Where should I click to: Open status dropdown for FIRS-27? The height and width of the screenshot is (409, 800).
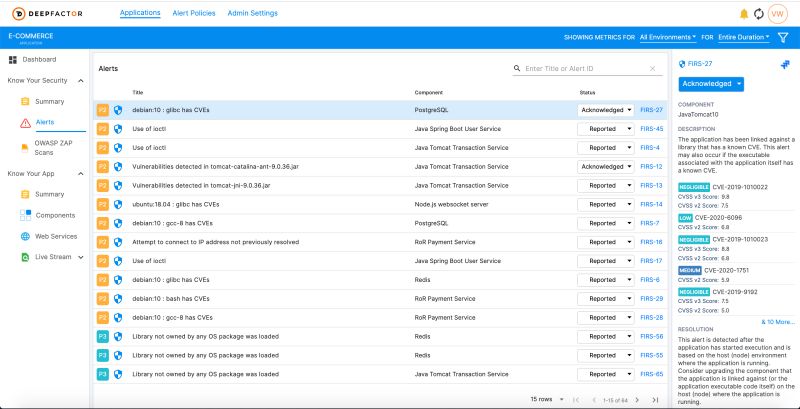(x=606, y=110)
